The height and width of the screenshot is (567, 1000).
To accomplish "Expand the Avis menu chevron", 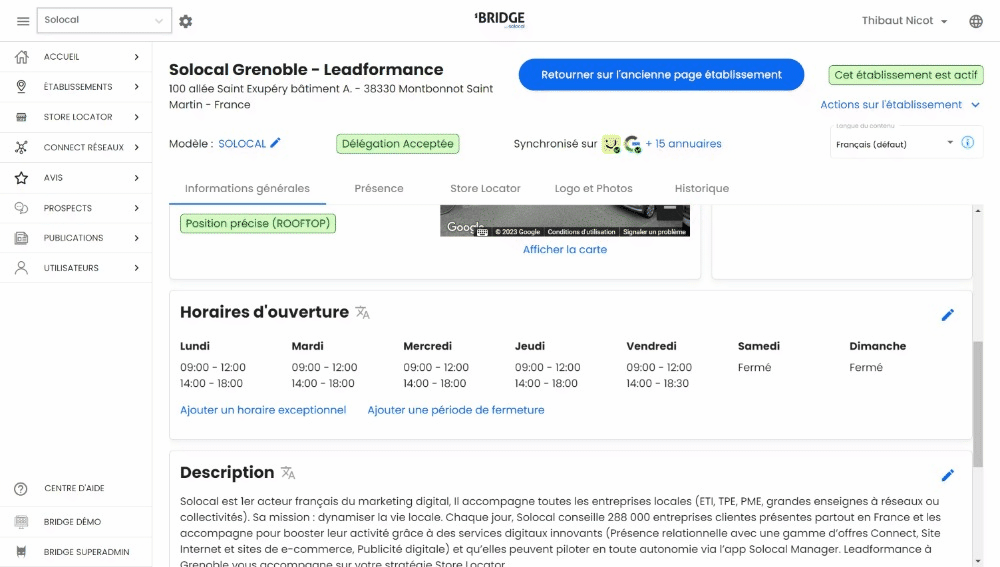I will click(136, 178).
